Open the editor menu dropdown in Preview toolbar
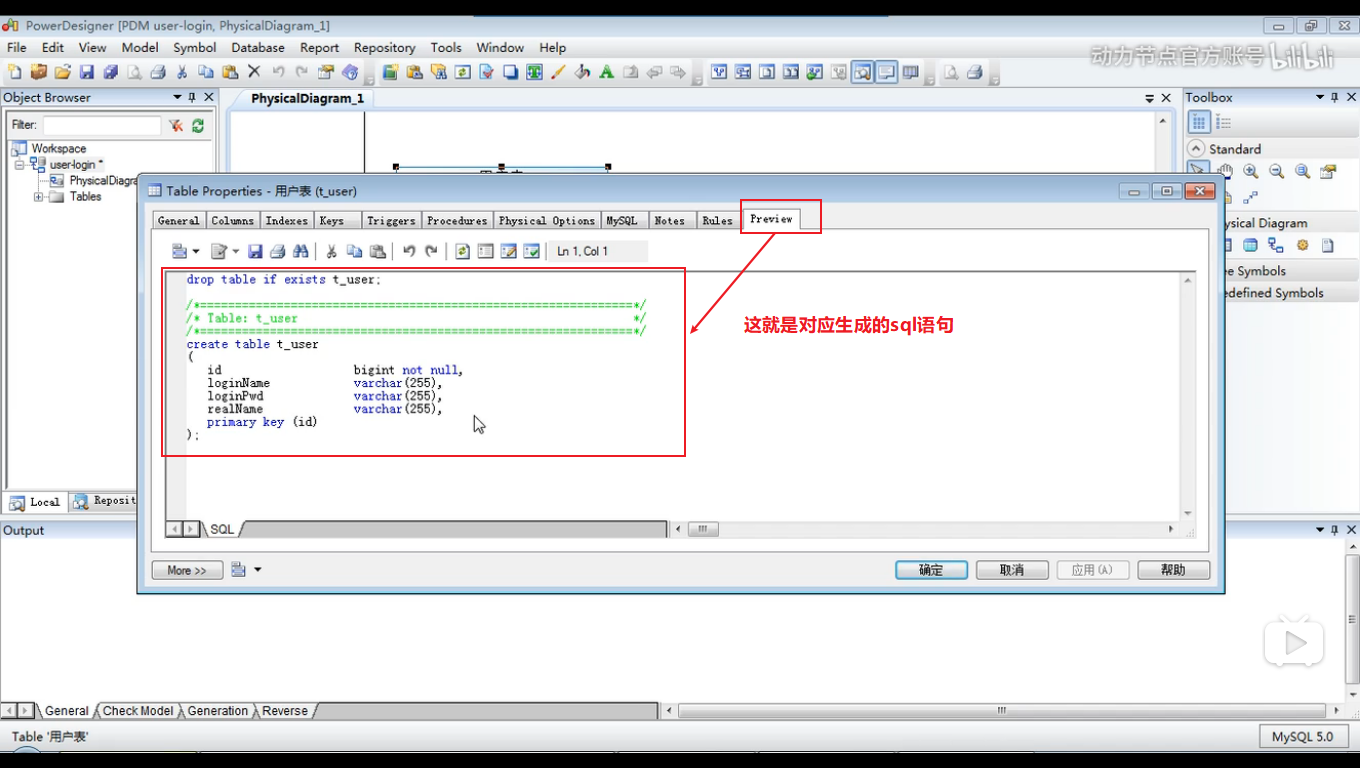This screenshot has height=768, width=1360. click(x=185, y=251)
